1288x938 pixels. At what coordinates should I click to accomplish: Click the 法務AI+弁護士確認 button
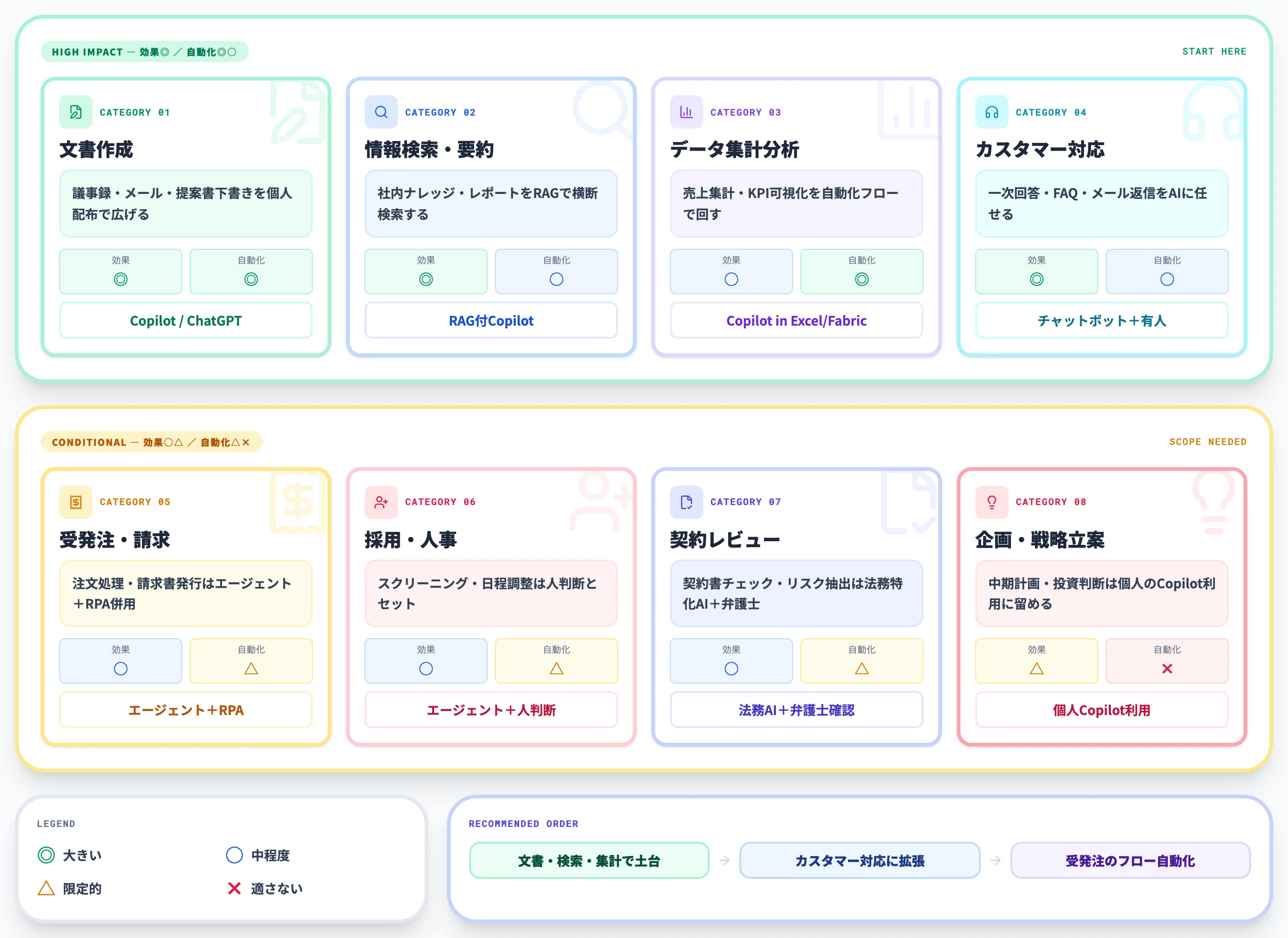(x=796, y=710)
